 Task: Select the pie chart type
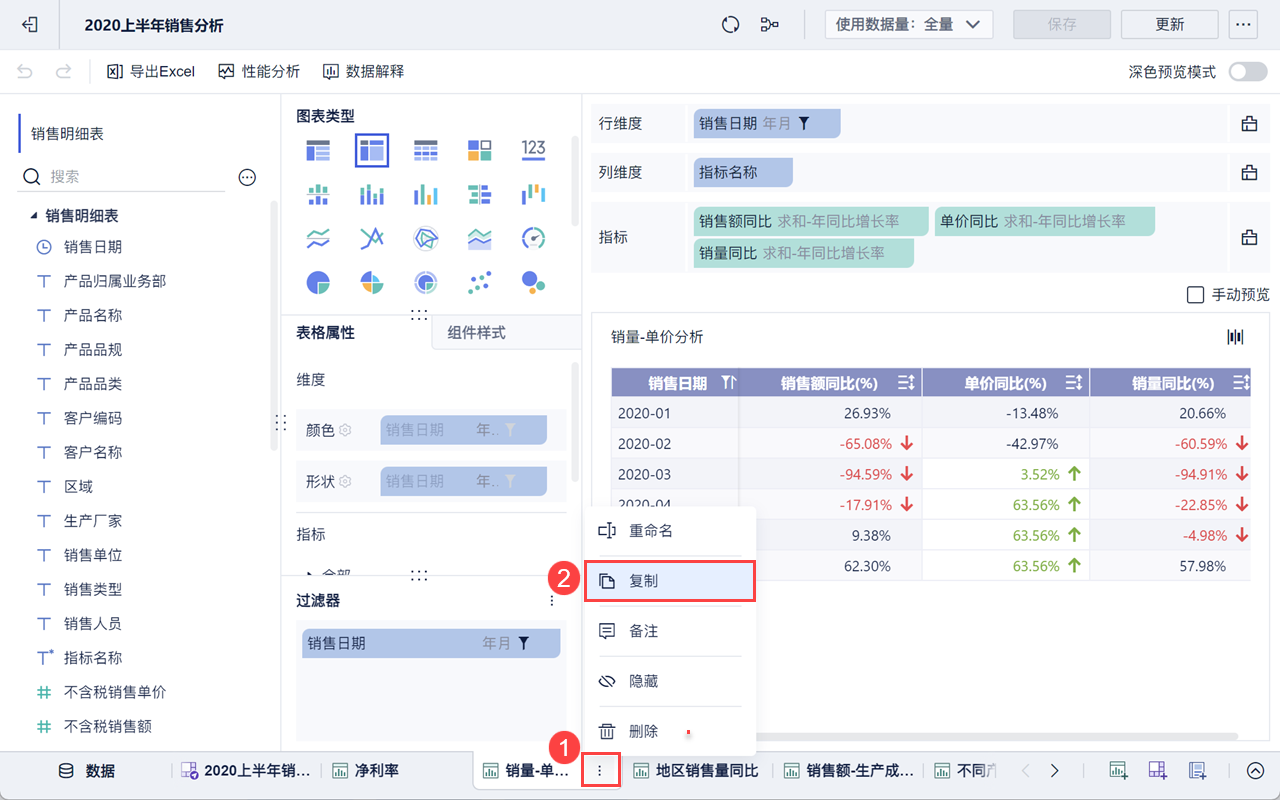click(x=318, y=283)
